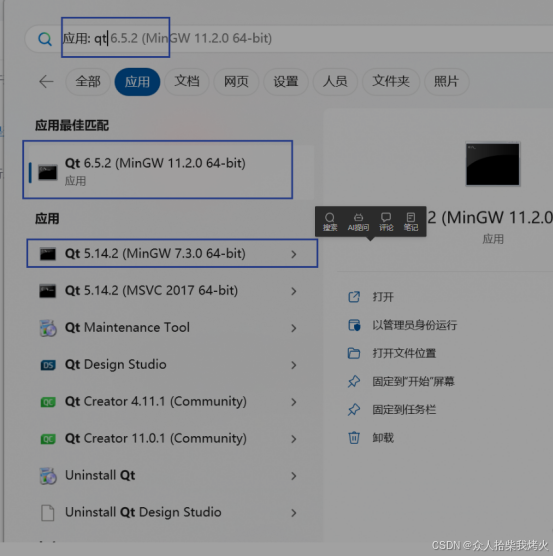The image size is (553, 557).
Task: Click the 打开 open-external icon
Action: click(354, 297)
